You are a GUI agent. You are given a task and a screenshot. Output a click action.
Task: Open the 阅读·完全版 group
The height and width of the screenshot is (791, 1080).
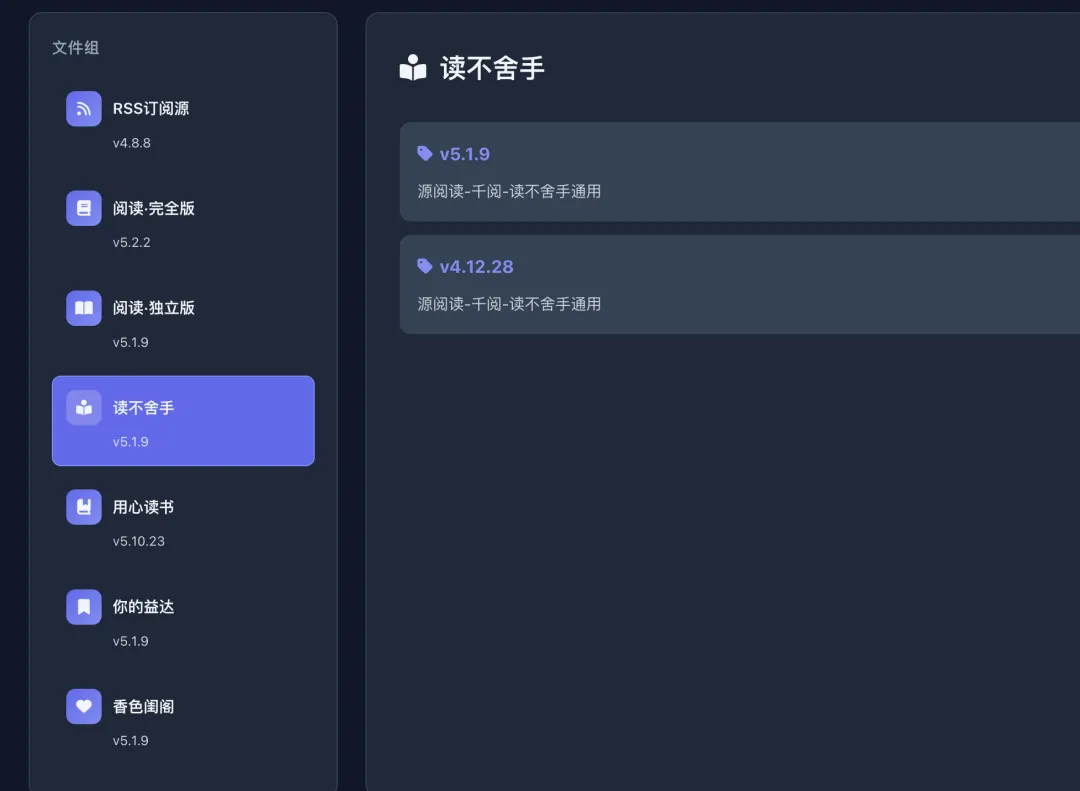pos(183,222)
